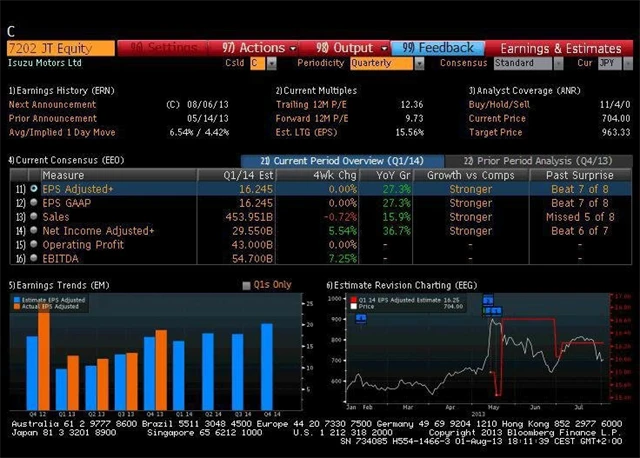Click the Q4 12 orange actual EPS bar

coord(44,359)
